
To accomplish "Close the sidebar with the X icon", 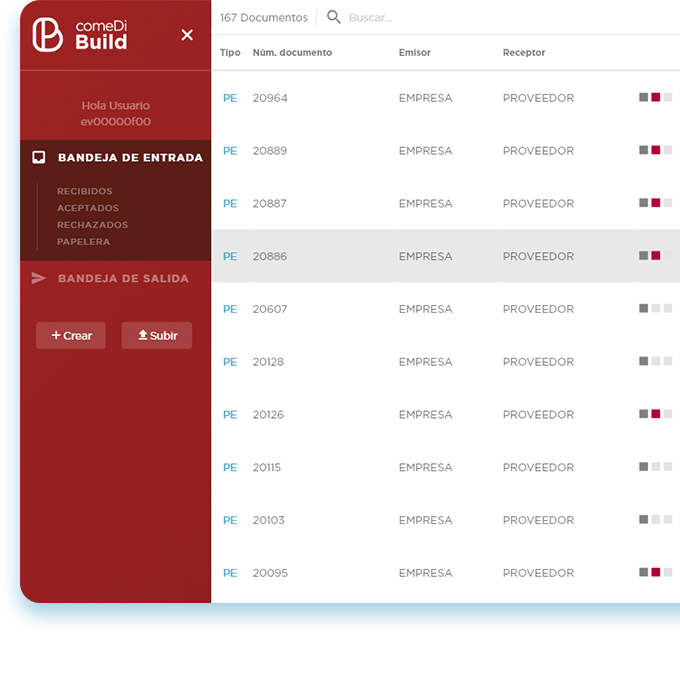I will click(x=187, y=35).
